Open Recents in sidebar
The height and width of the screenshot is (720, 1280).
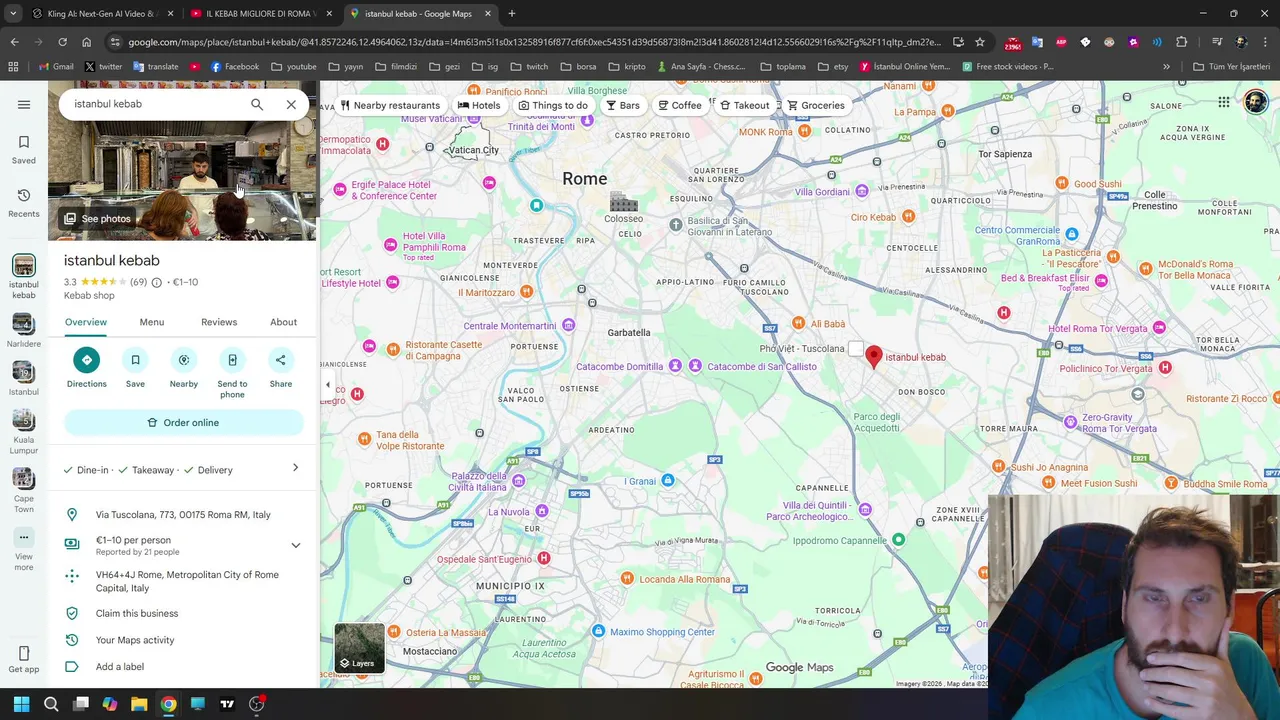24,202
